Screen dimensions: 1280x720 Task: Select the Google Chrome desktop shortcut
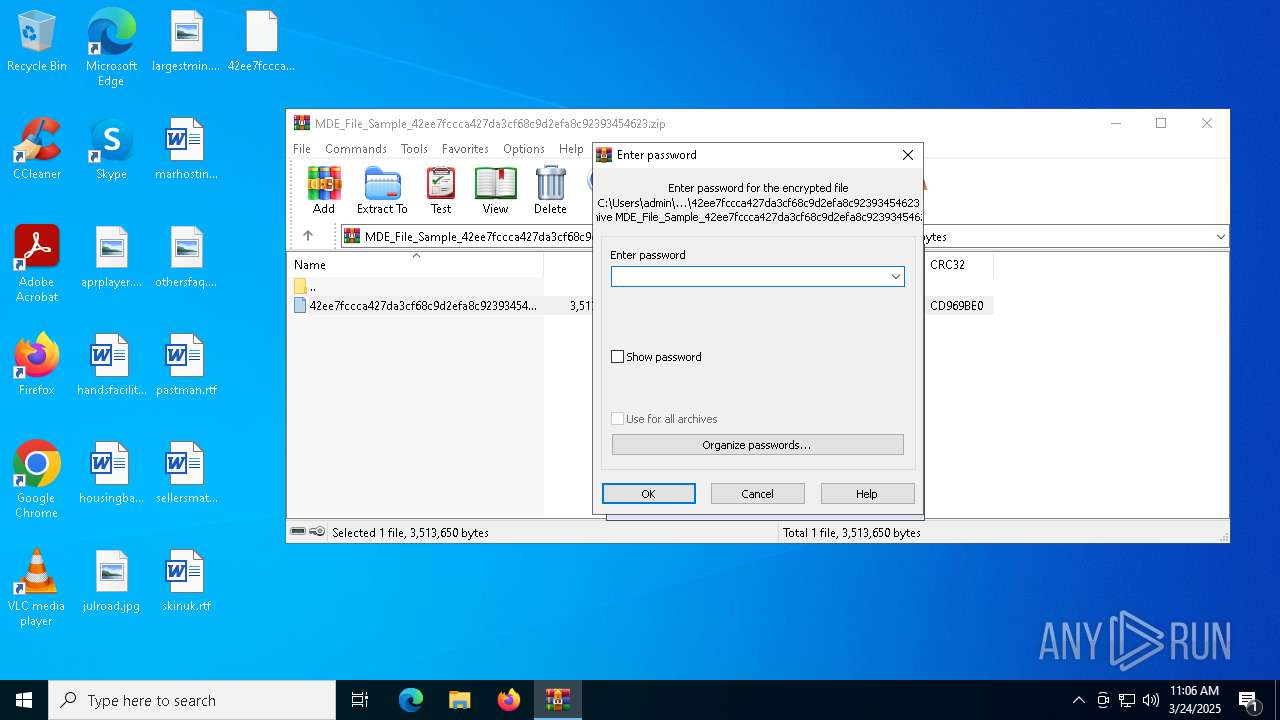coord(37,480)
